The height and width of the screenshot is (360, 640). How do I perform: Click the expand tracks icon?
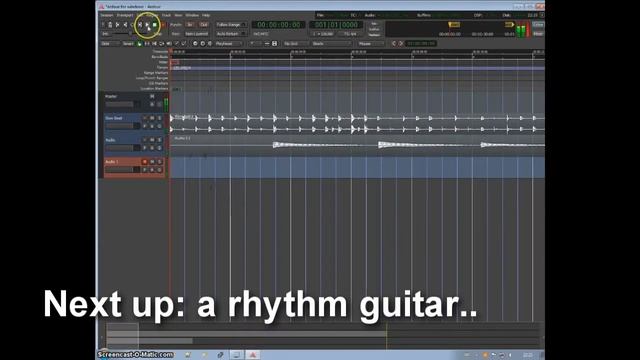(x=275, y=44)
